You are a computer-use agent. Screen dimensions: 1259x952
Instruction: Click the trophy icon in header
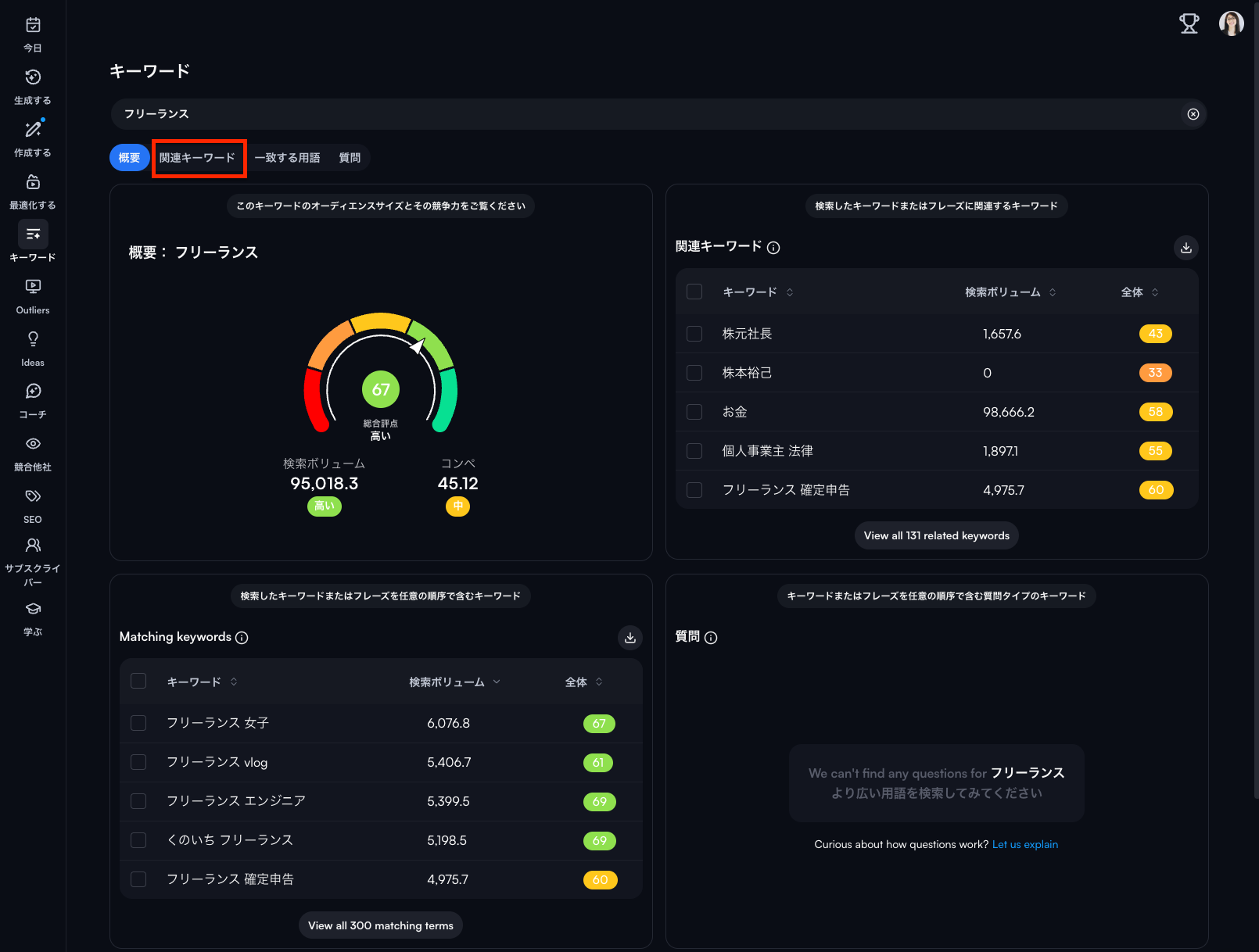(x=1189, y=23)
